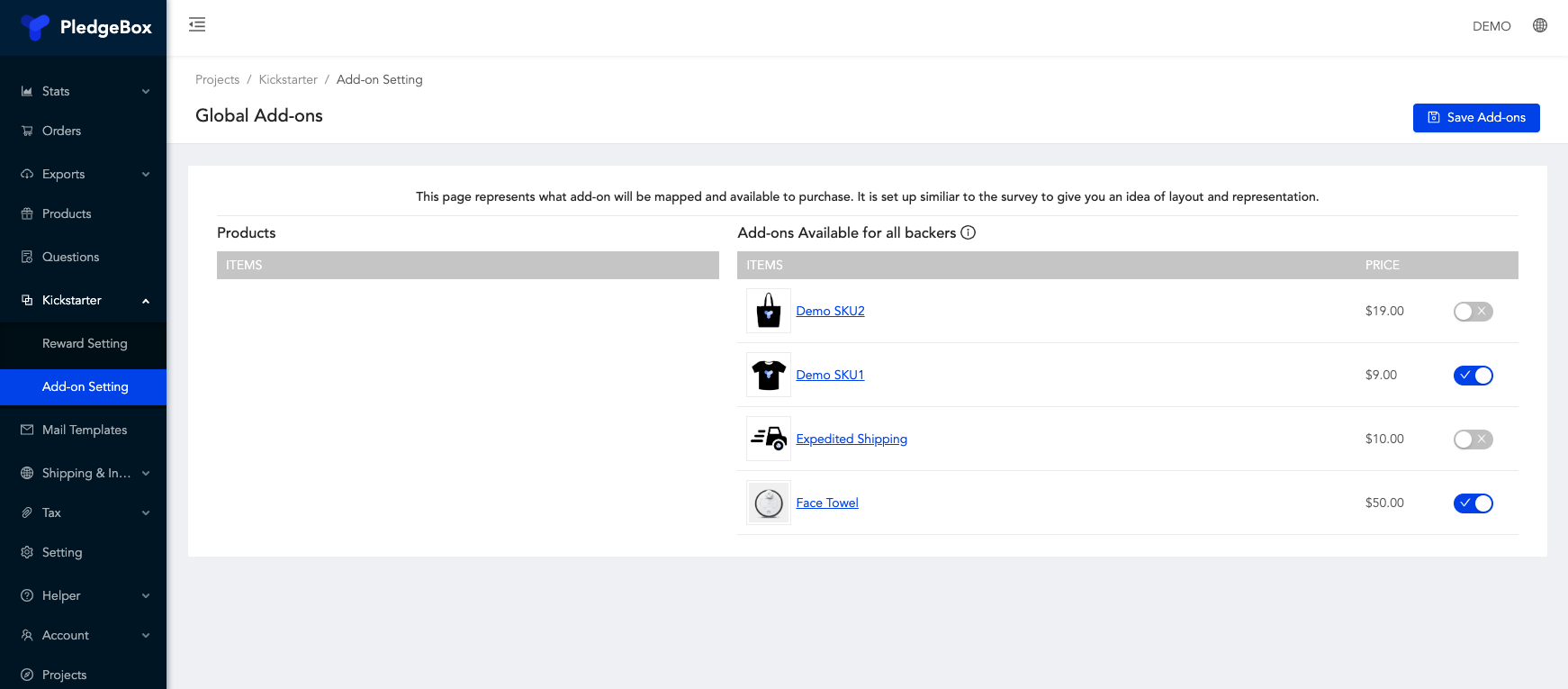Click the info icon beside Add-ons heading
The width and height of the screenshot is (1568, 689).
click(969, 232)
